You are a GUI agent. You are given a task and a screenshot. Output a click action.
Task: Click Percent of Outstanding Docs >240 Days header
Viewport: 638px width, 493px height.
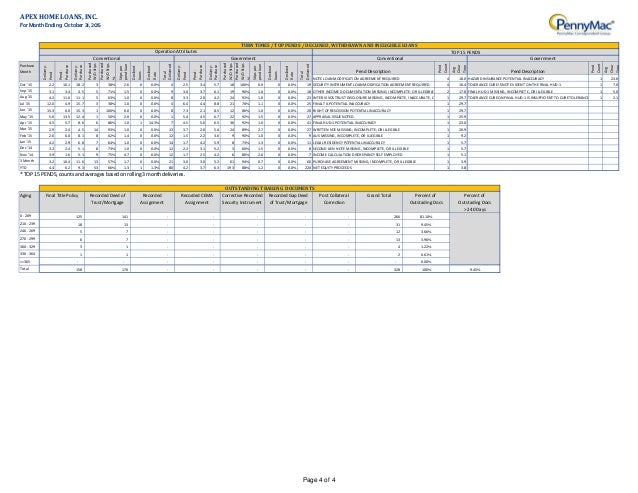(474, 202)
